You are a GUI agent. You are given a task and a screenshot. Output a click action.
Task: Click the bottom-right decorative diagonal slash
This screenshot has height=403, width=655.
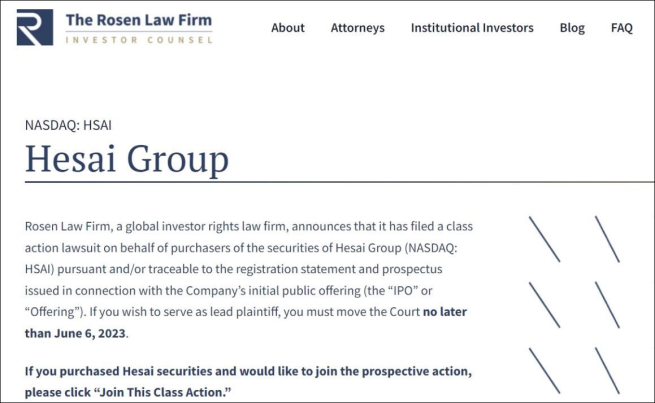(x=607, y=371)
